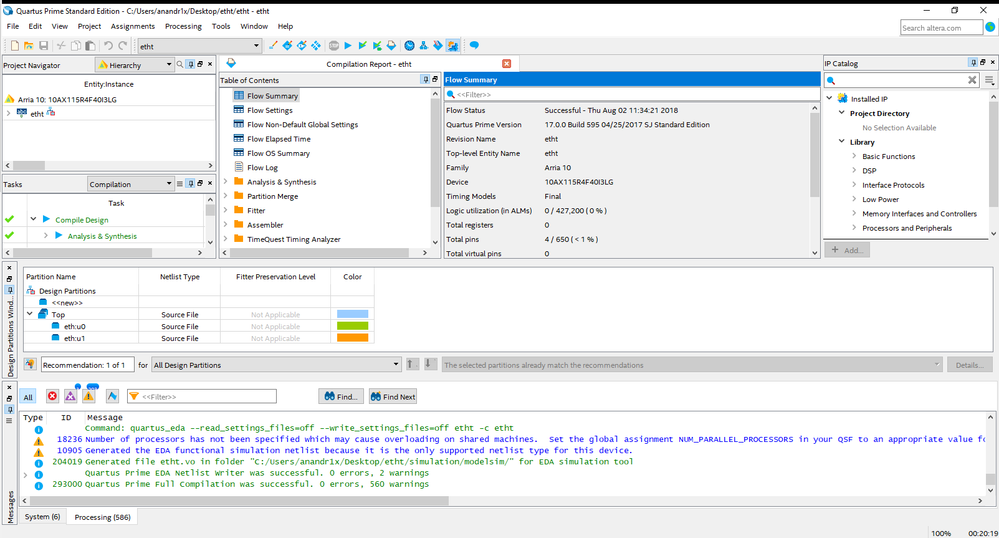
Task: Close the Compilation Report tab
Action: pos(506,64)
